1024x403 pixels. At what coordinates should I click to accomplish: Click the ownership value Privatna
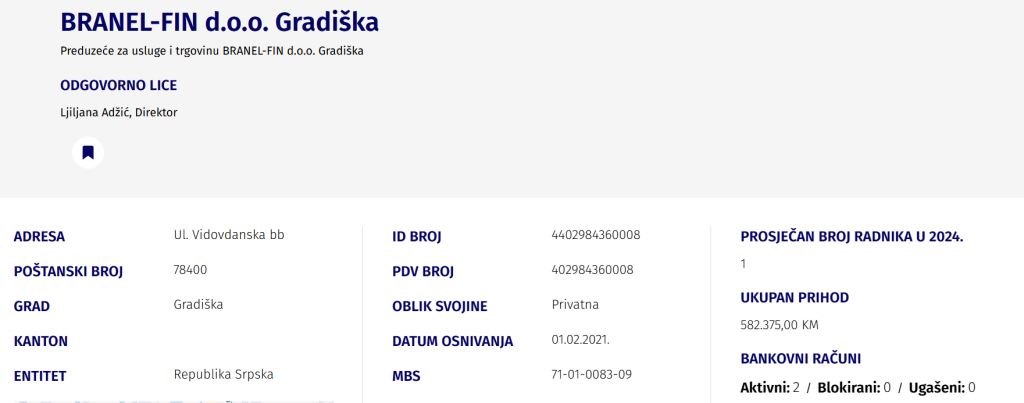(575, 304)
